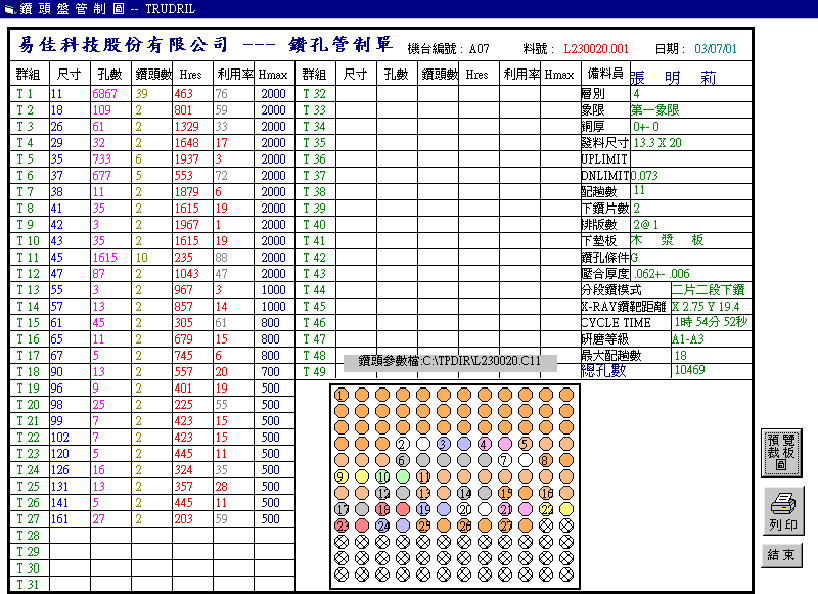Click the 結束 exit button
Screen dimensions: 818x594
(x=781, y=555)
